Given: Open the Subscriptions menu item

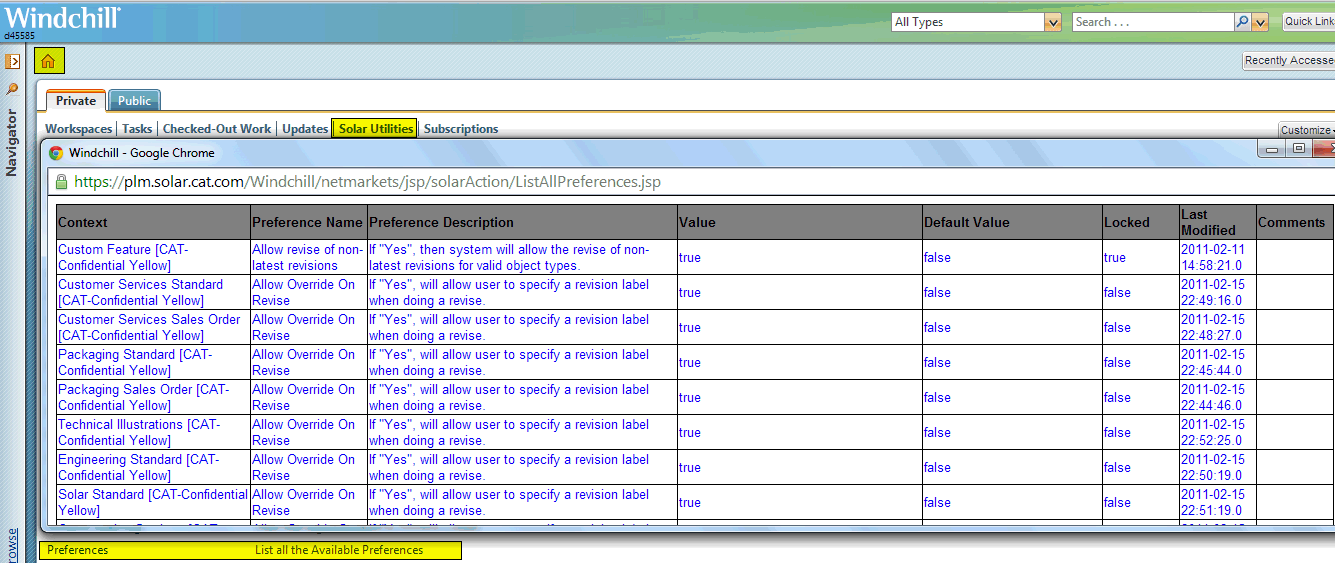Looking at the screenshot, I should (461, 129).
